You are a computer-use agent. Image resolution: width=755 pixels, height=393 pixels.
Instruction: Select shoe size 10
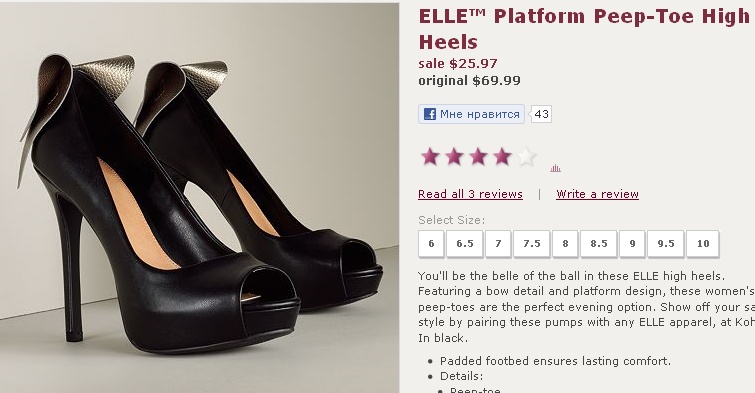click(x=703, y=244)
